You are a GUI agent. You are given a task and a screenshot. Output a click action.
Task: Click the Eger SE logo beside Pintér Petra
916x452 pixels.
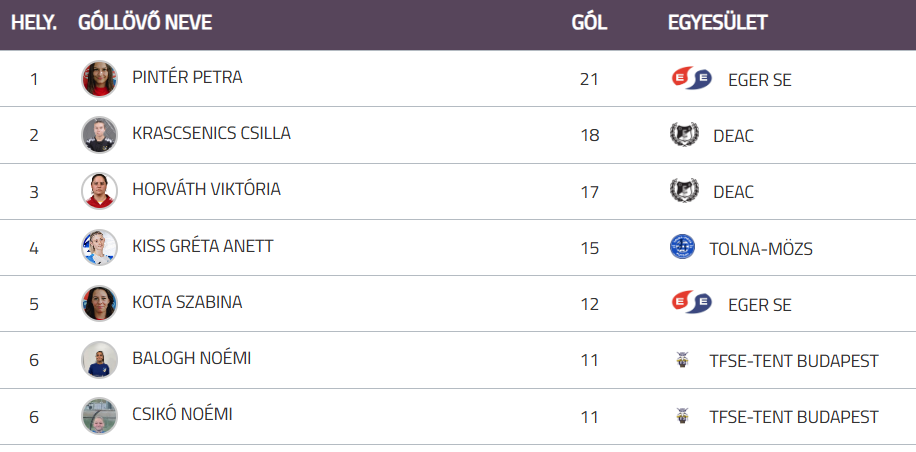pyautogui.click(x=691, y=79)
